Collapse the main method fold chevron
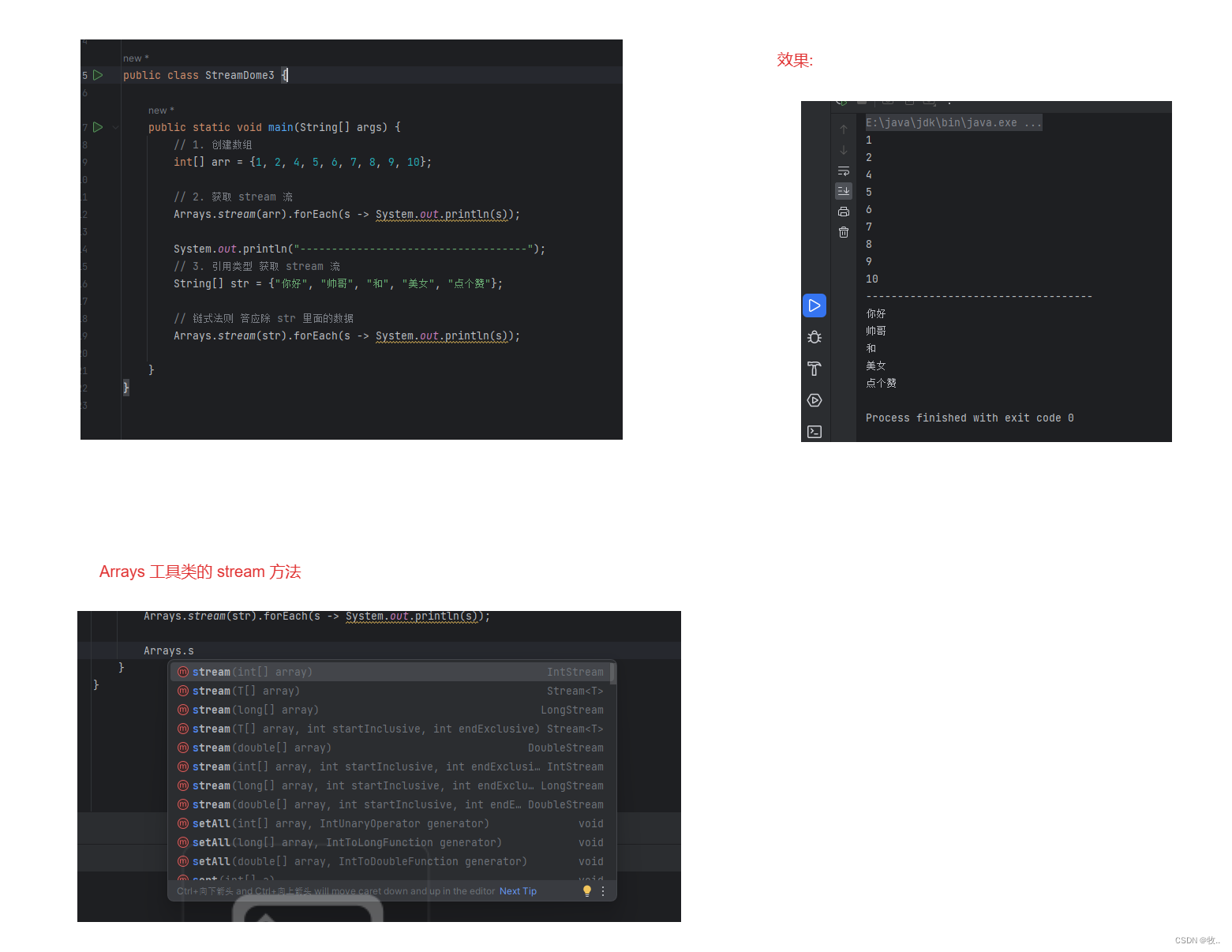The height and width of the screenshot is (952, 1232). (115, 127)
